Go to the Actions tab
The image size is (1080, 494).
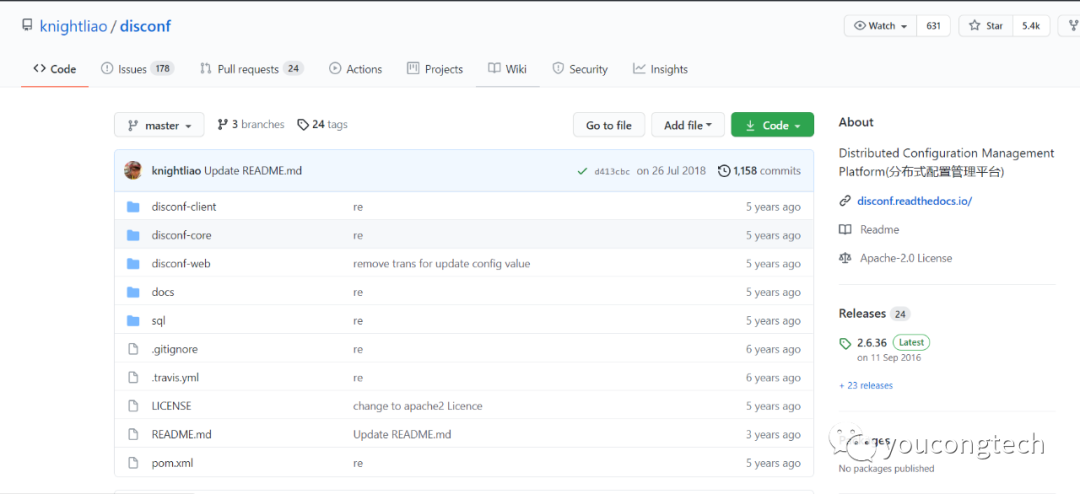click(x=355, y=69)
